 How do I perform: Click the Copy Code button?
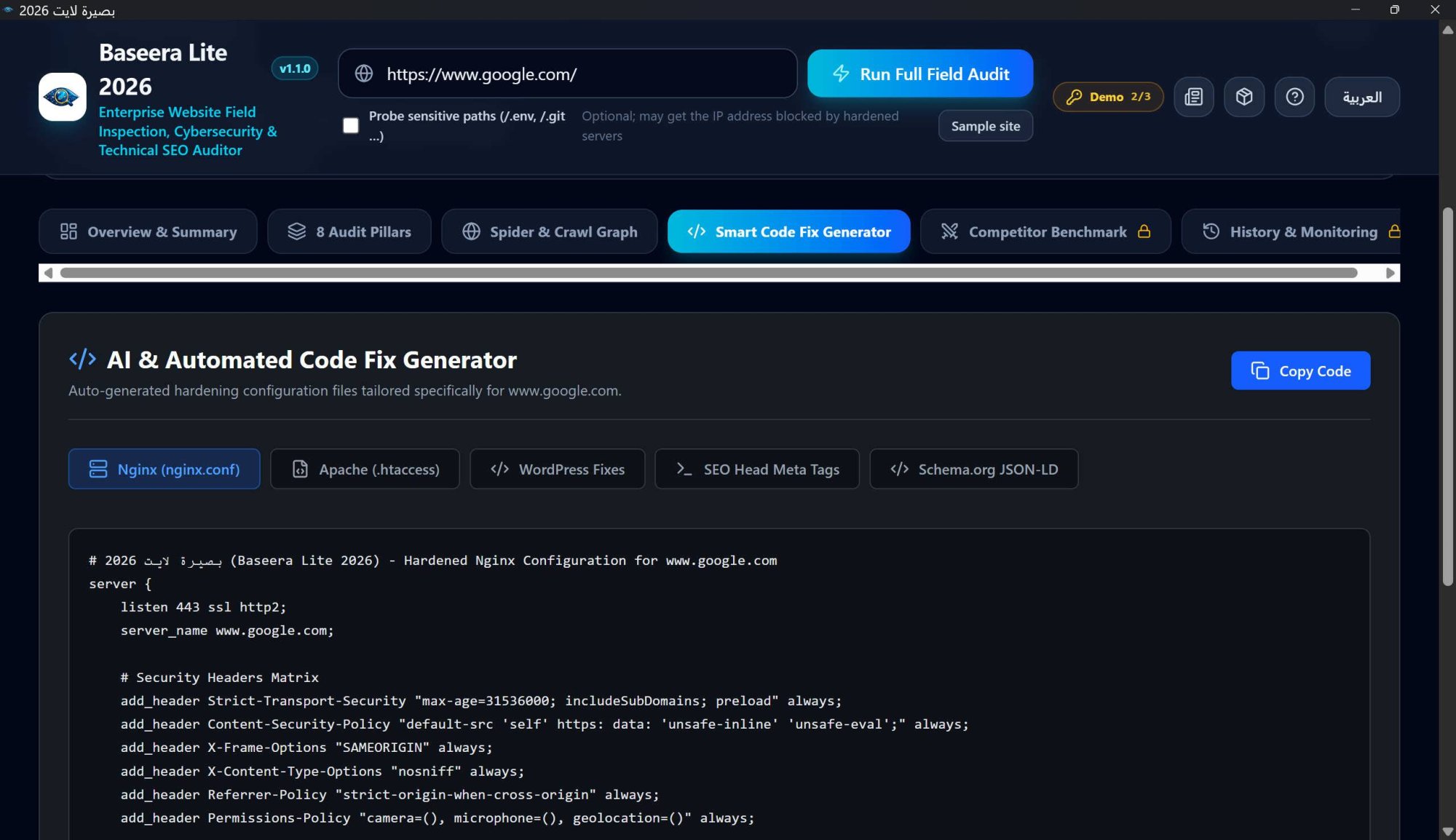[1300, 371]
